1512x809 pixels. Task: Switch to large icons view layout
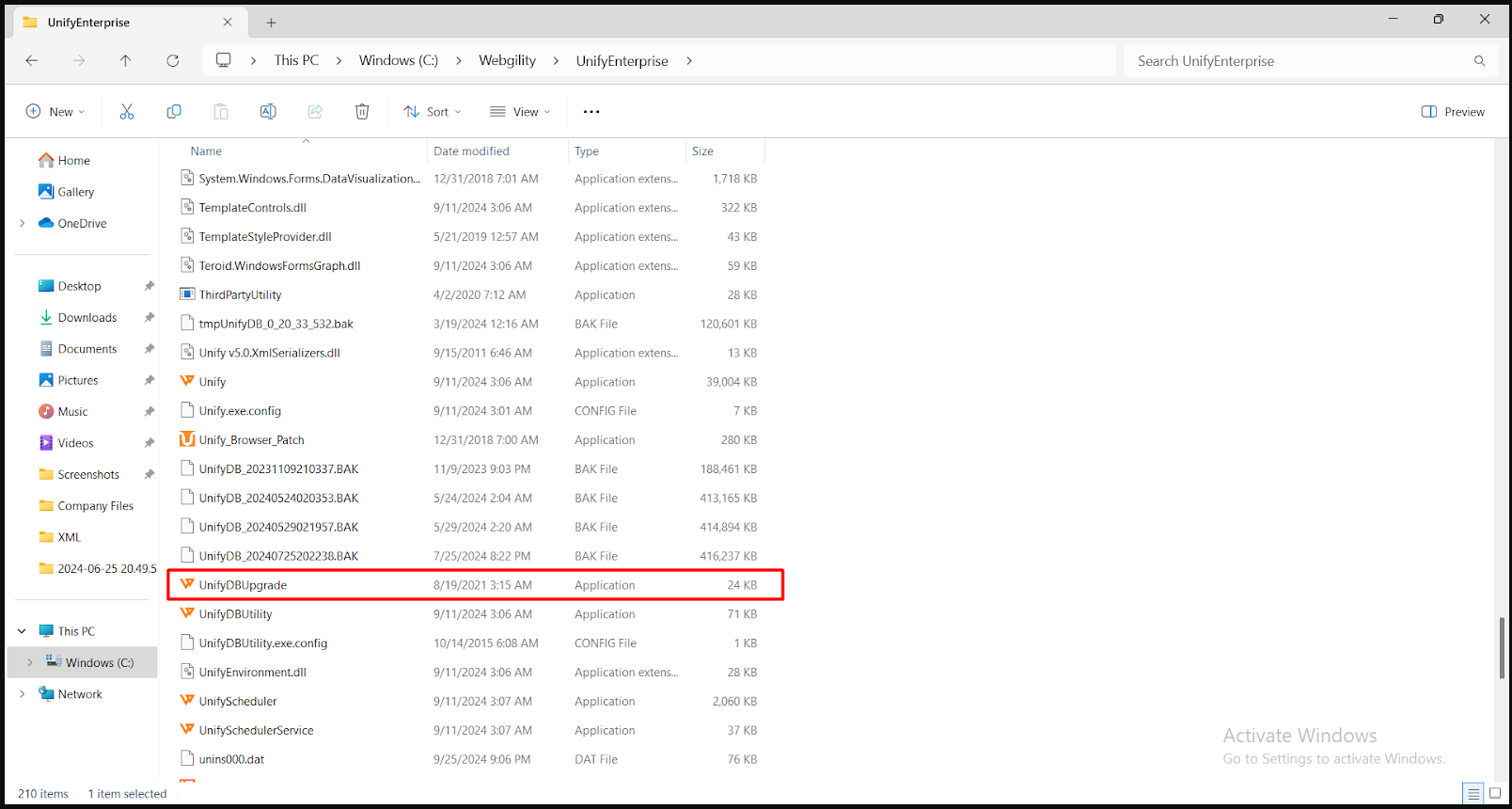pos(1495,793)
